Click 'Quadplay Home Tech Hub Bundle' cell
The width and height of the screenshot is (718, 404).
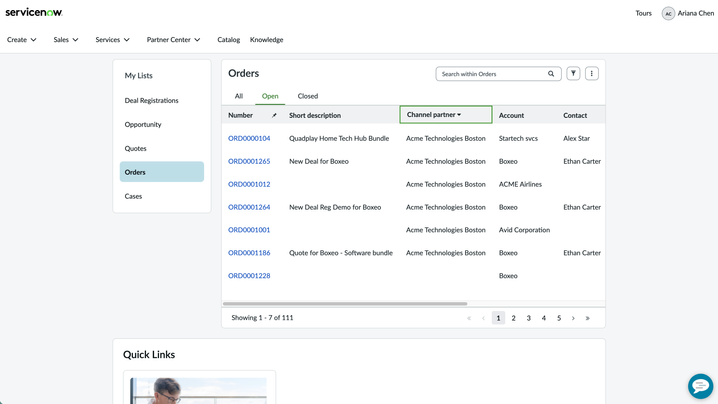(x=339, y=138)
